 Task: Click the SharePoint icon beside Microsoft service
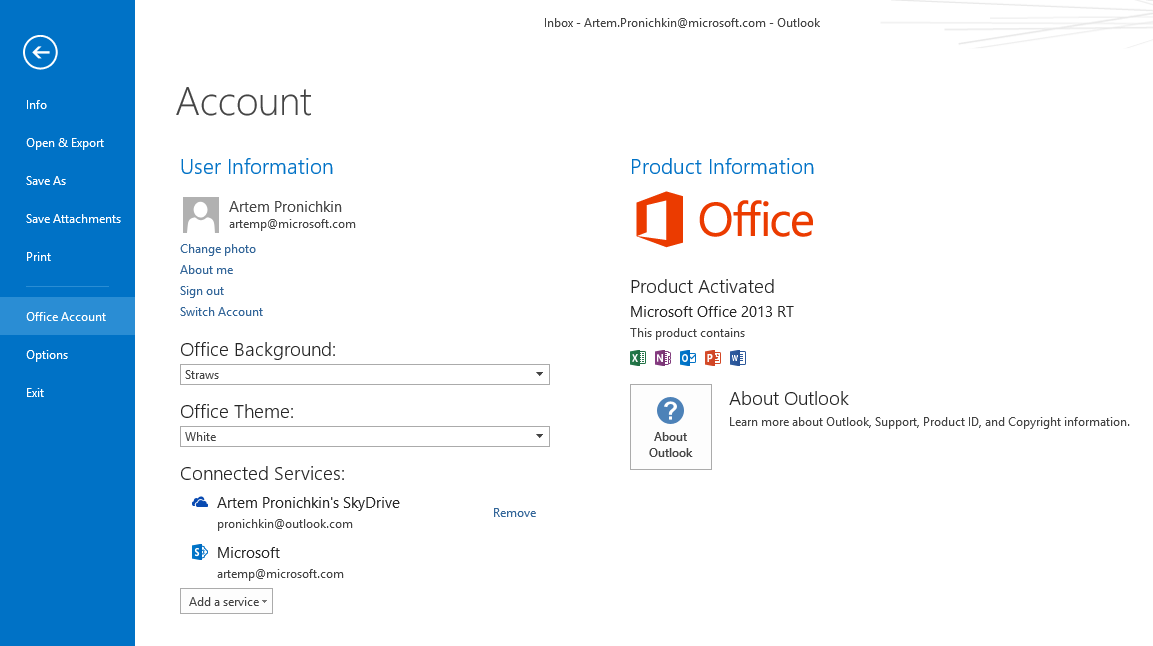click(199, 552)
